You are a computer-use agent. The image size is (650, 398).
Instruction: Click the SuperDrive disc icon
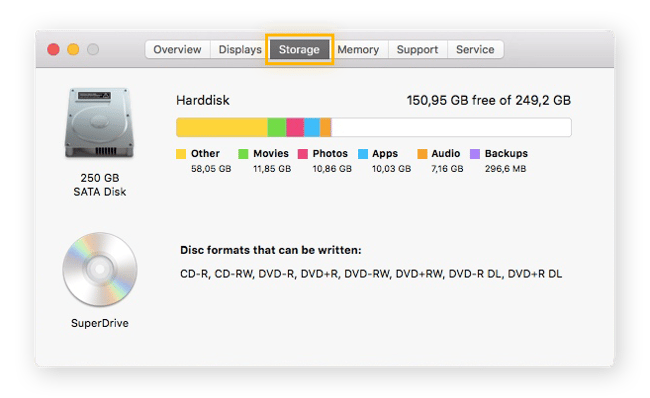click(100, 269)
